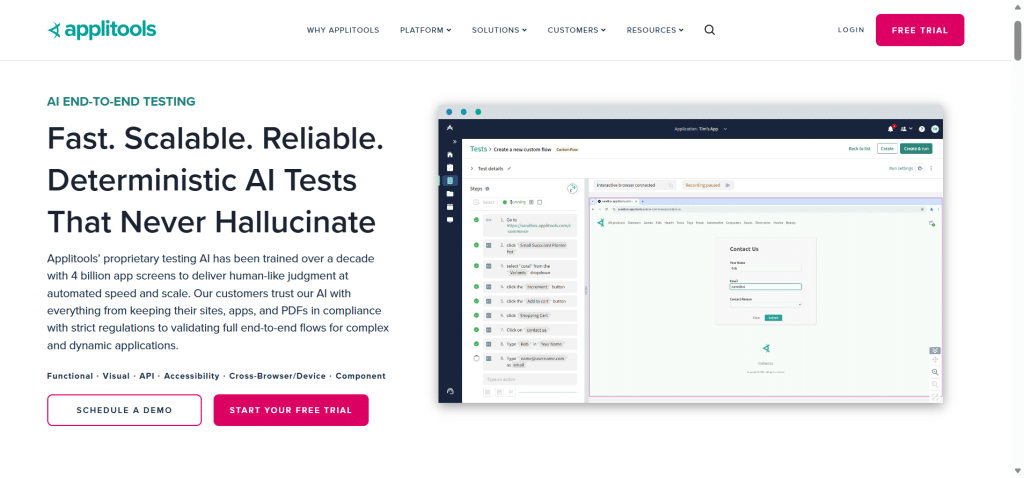
Task: Click the gauge icon at the demo sidebar bottom
Action: [x=450, y=391]
